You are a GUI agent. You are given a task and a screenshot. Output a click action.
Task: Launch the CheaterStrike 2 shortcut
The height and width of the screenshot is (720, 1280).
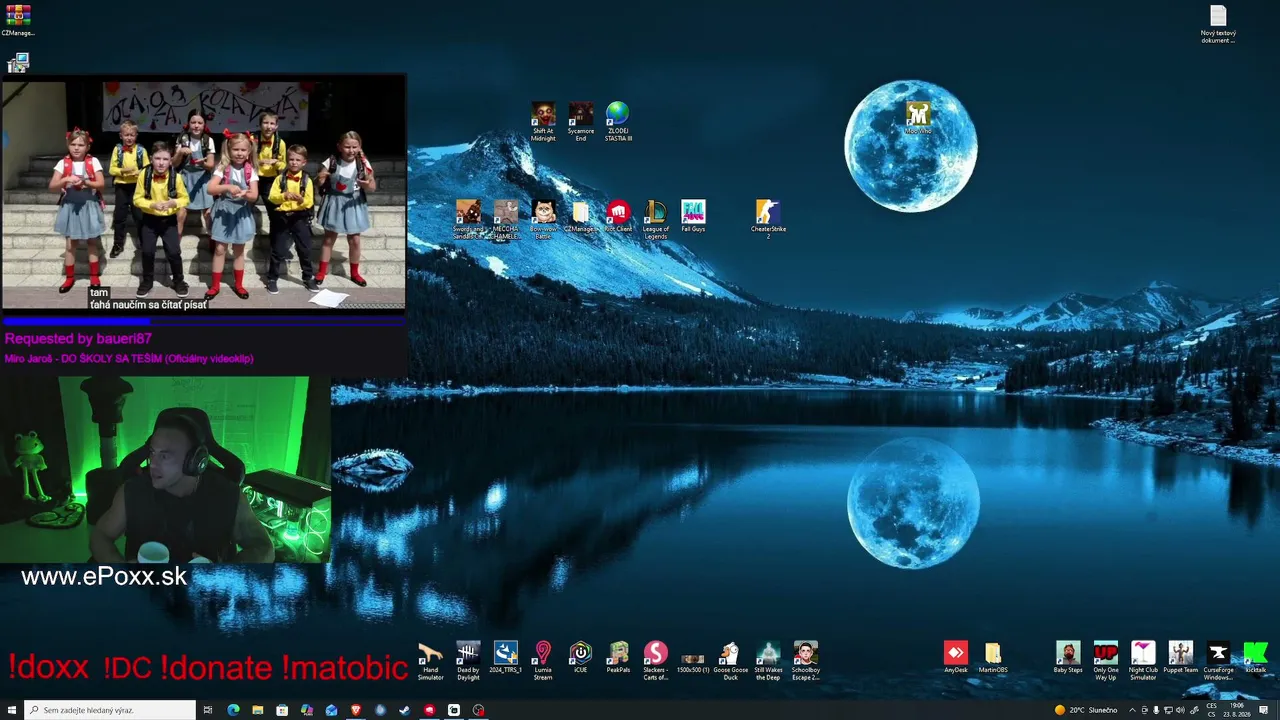click(768, 220)
